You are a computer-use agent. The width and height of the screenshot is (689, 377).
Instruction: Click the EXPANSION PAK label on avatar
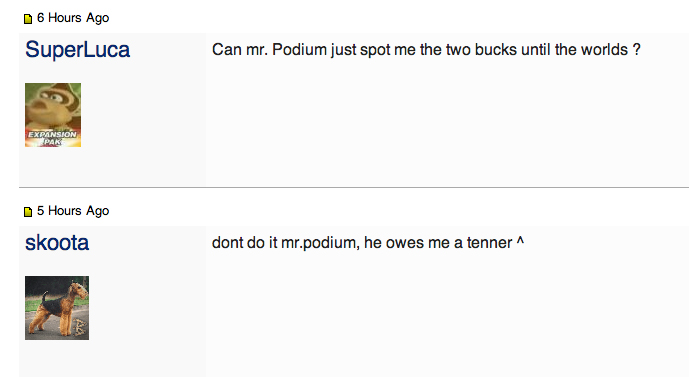point(52,138)
